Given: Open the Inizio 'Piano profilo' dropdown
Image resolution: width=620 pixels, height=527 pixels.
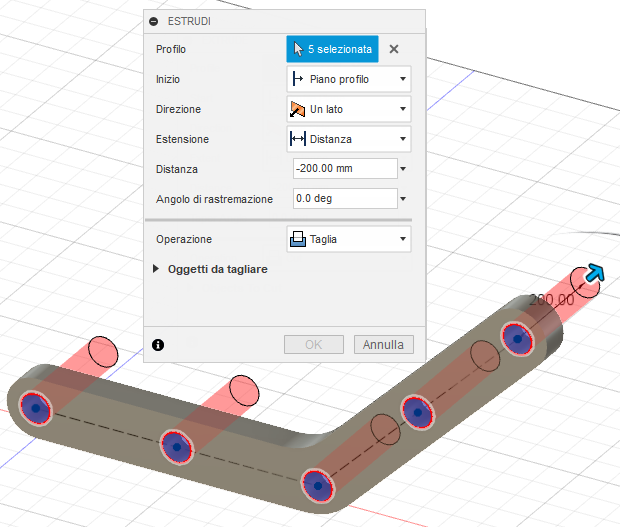Looking at the screenshot, I should click(x=349, y=79).
